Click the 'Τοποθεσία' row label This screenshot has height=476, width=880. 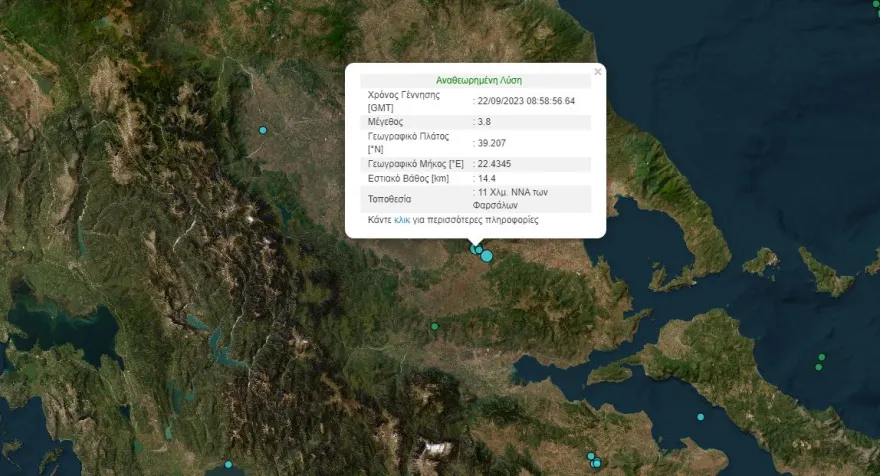389,198
